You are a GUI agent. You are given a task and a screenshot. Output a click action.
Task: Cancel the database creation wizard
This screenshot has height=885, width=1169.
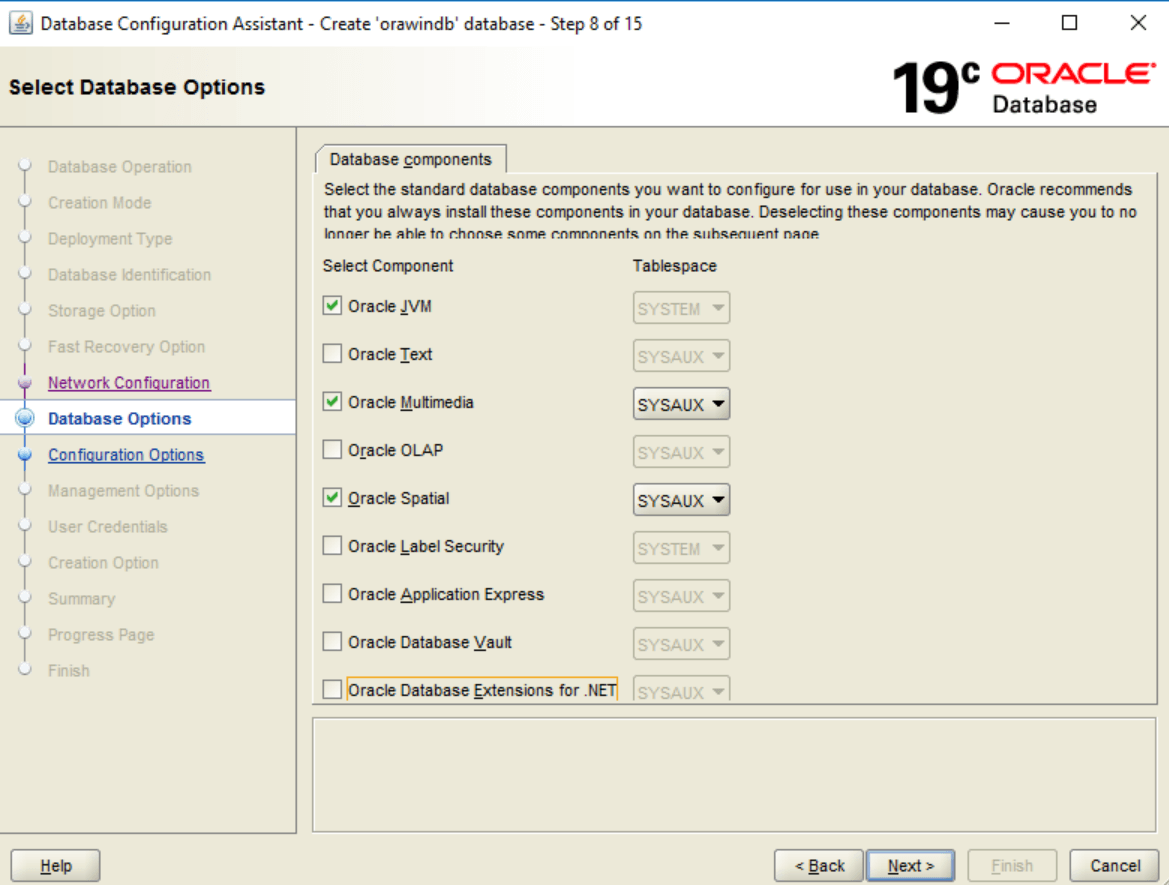pyautogui.click(x=1114, y=865)
